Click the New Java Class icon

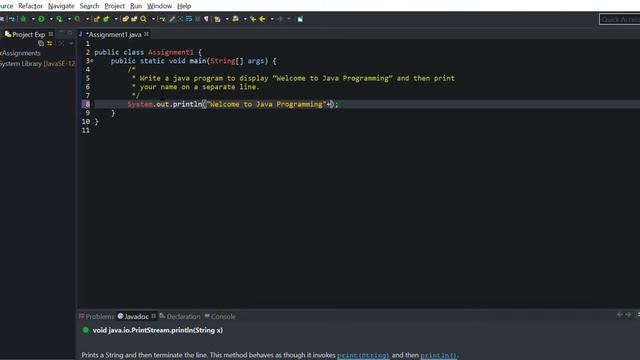[x=106, y=19]
